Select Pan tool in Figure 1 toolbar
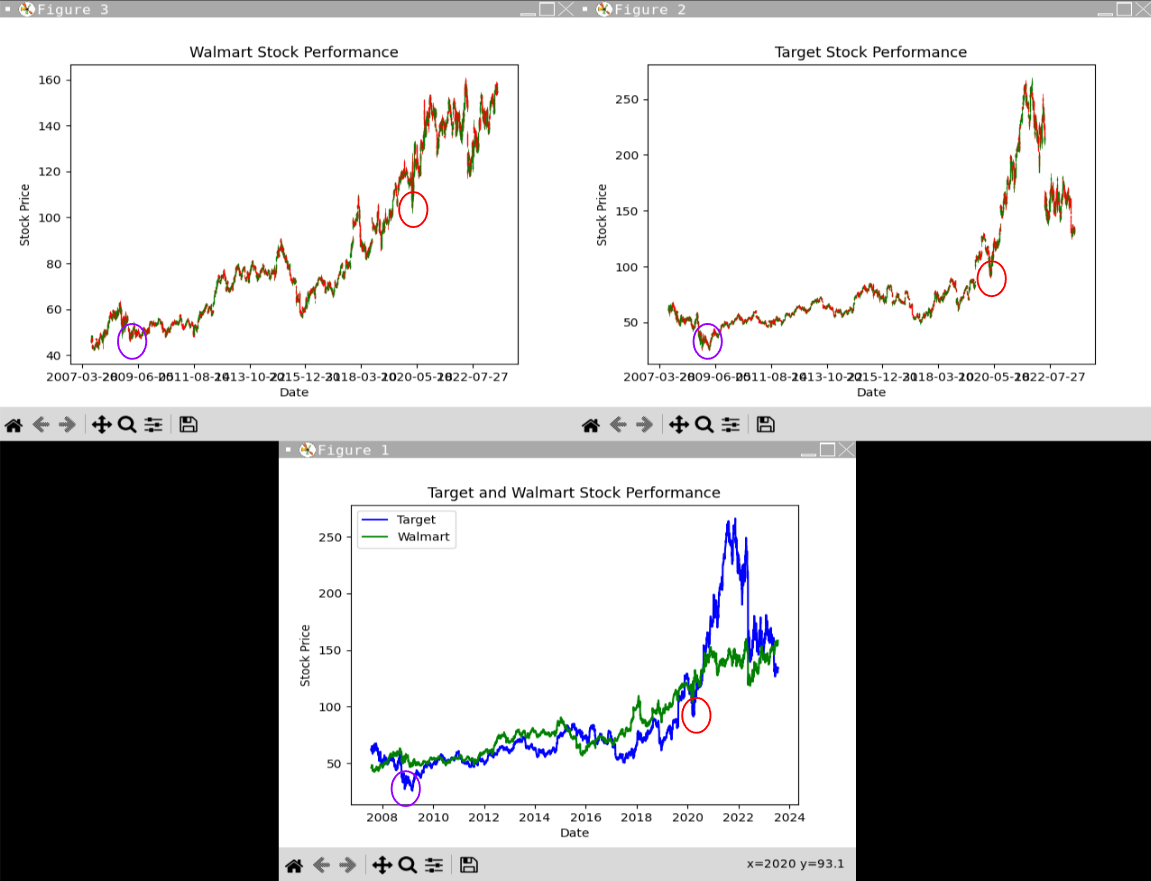1151x881 pixels. 382,865
